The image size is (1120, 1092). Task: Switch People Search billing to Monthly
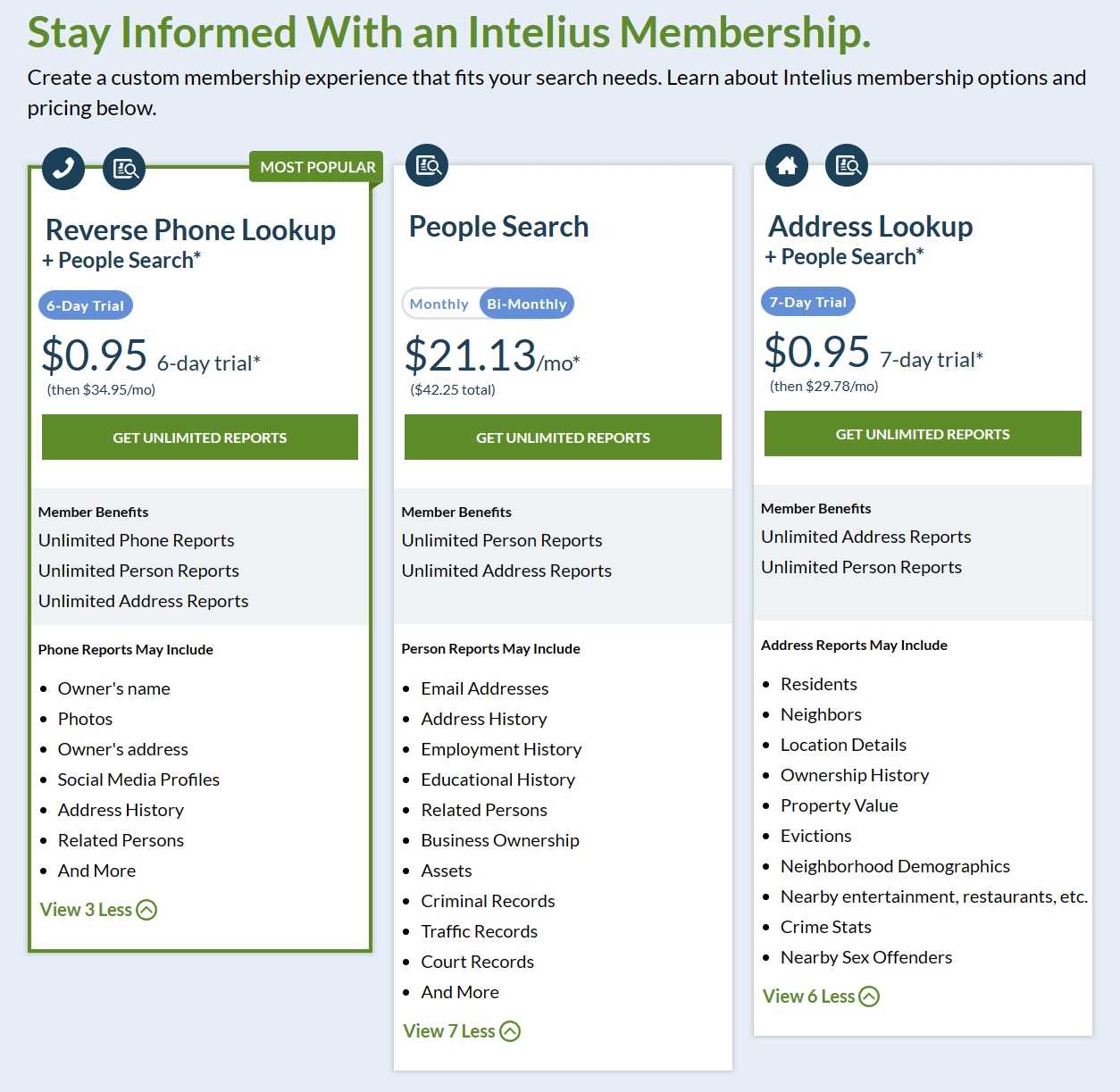pos(439,304)
